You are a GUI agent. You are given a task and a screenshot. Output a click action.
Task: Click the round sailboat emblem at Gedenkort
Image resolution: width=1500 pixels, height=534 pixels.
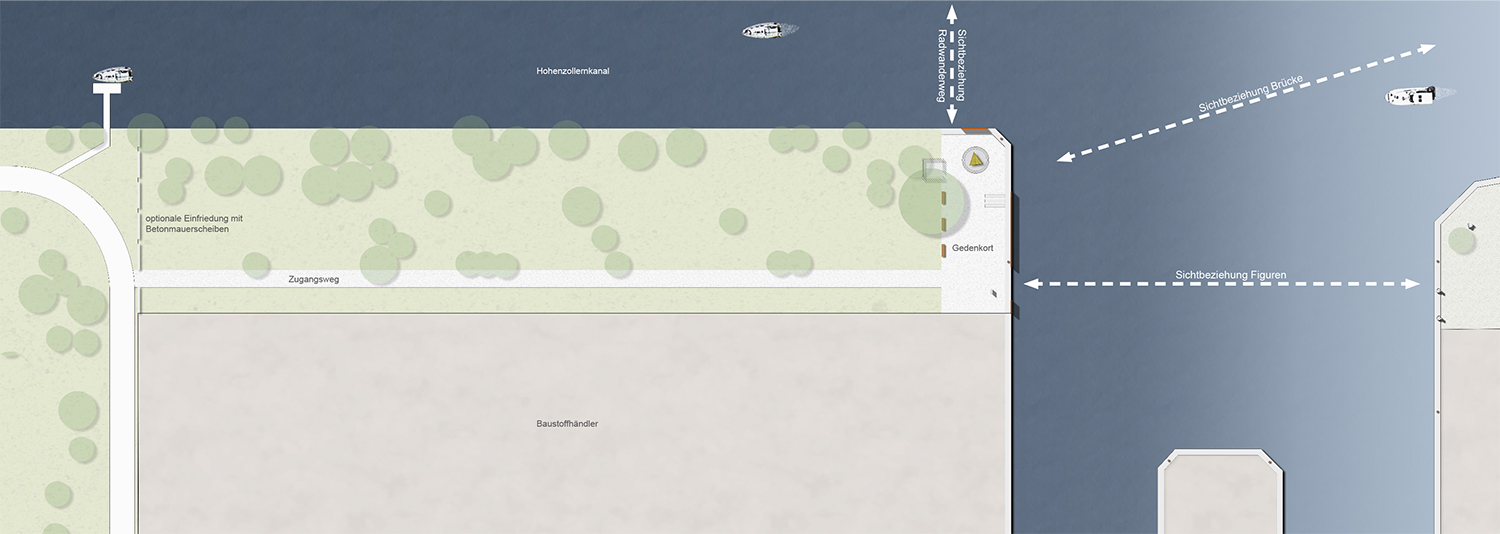click(x=975, y=159)
